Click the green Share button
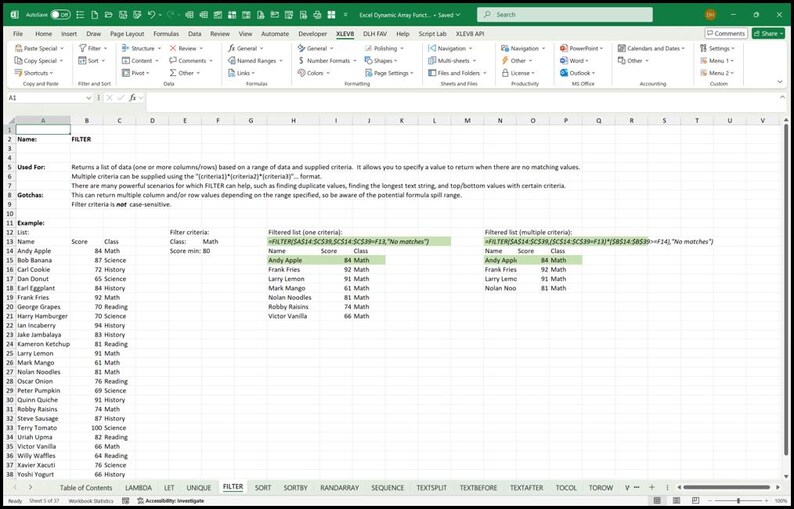 tap(768, 33)
